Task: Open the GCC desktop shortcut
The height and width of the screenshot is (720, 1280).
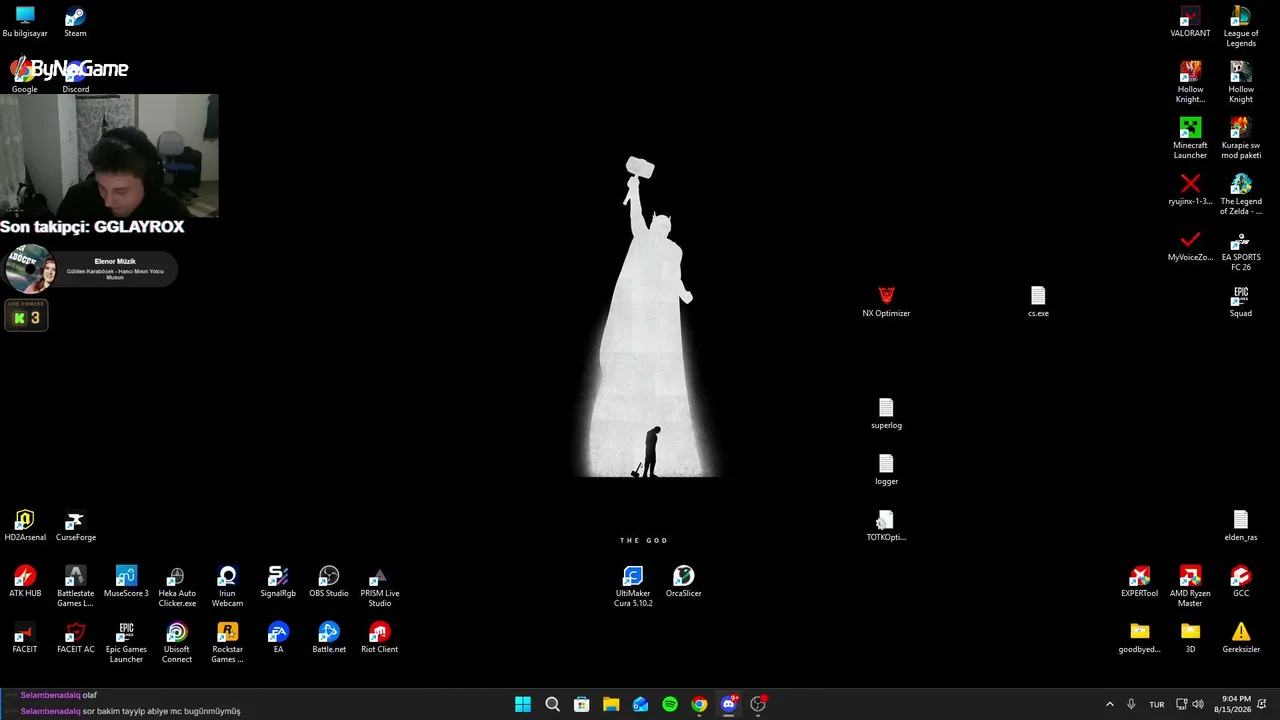Action: 1241,582
